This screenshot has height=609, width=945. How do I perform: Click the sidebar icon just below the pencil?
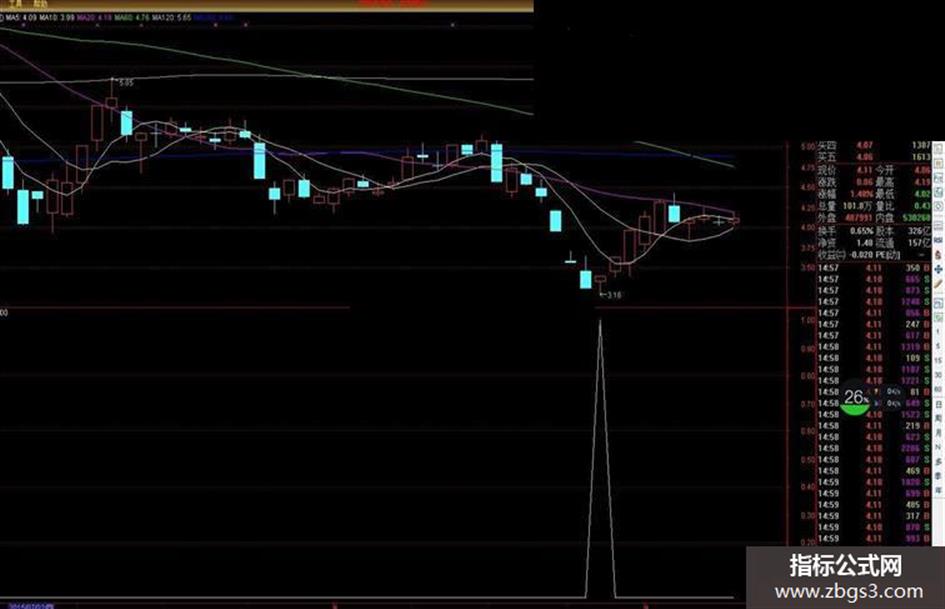point(938,302)
